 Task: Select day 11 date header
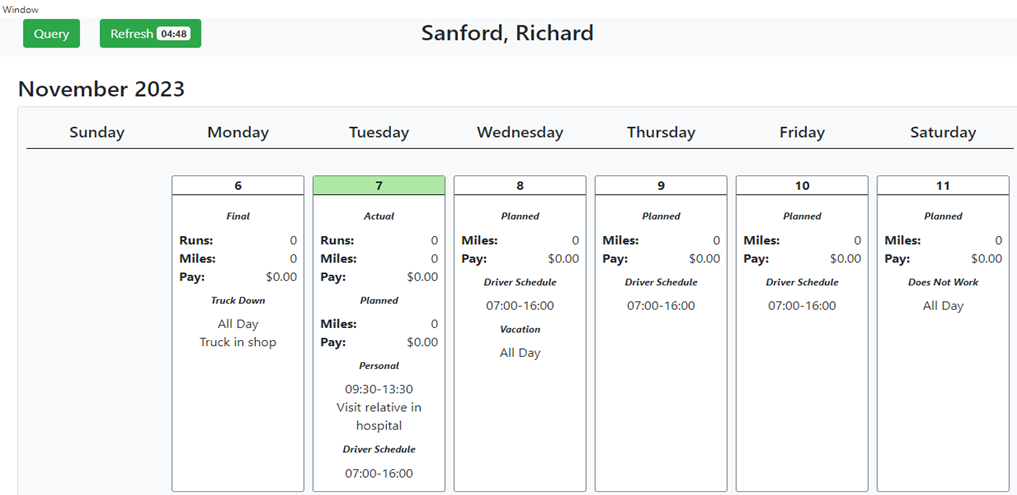tap(943, 186)
